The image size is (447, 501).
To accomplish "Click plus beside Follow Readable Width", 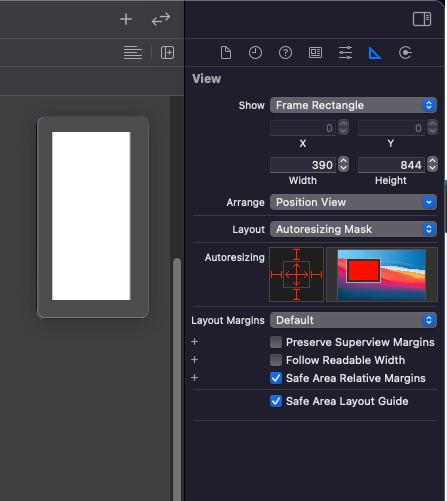I will [195, 360].
